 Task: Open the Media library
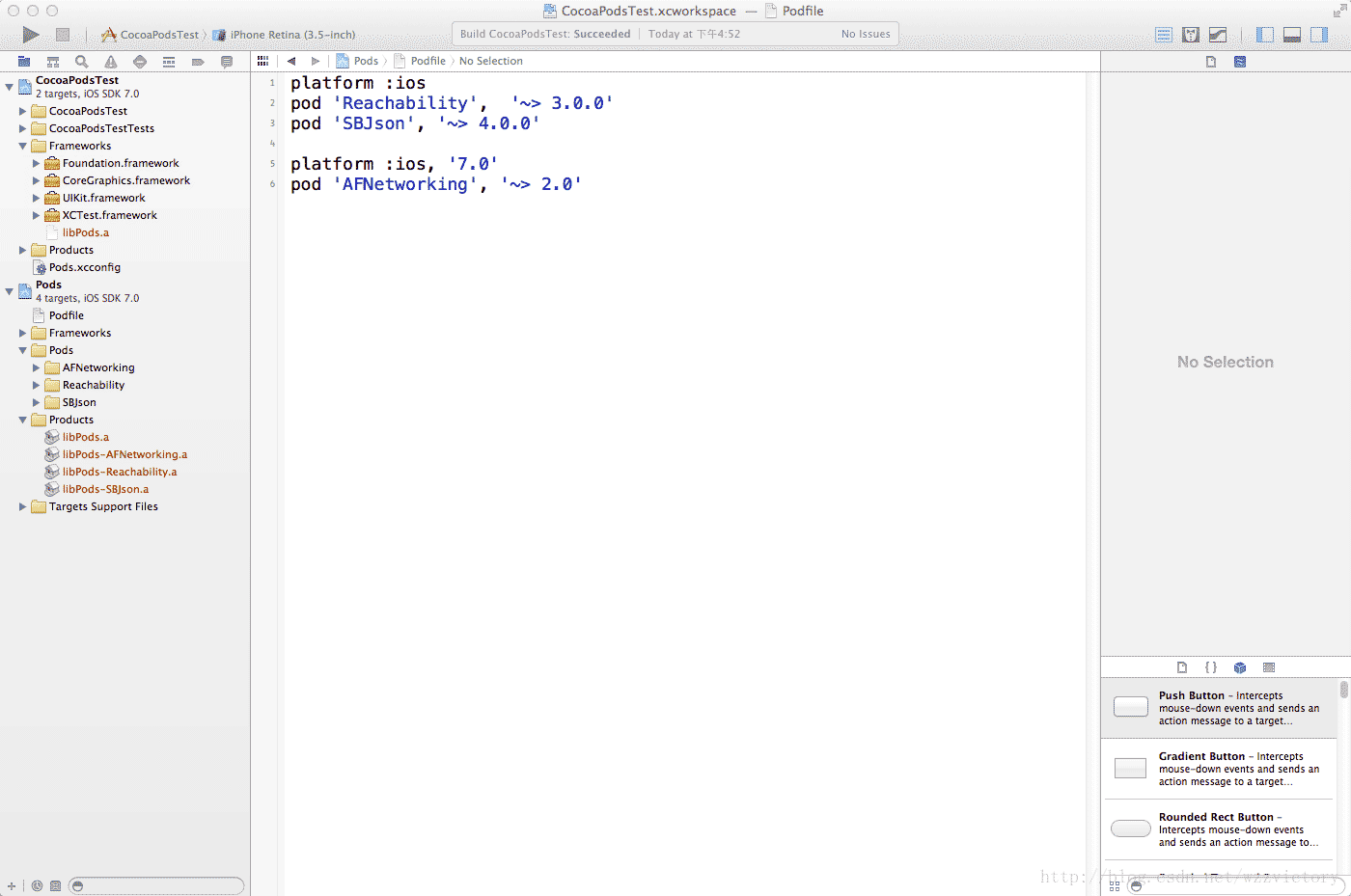coord(1269,667)
